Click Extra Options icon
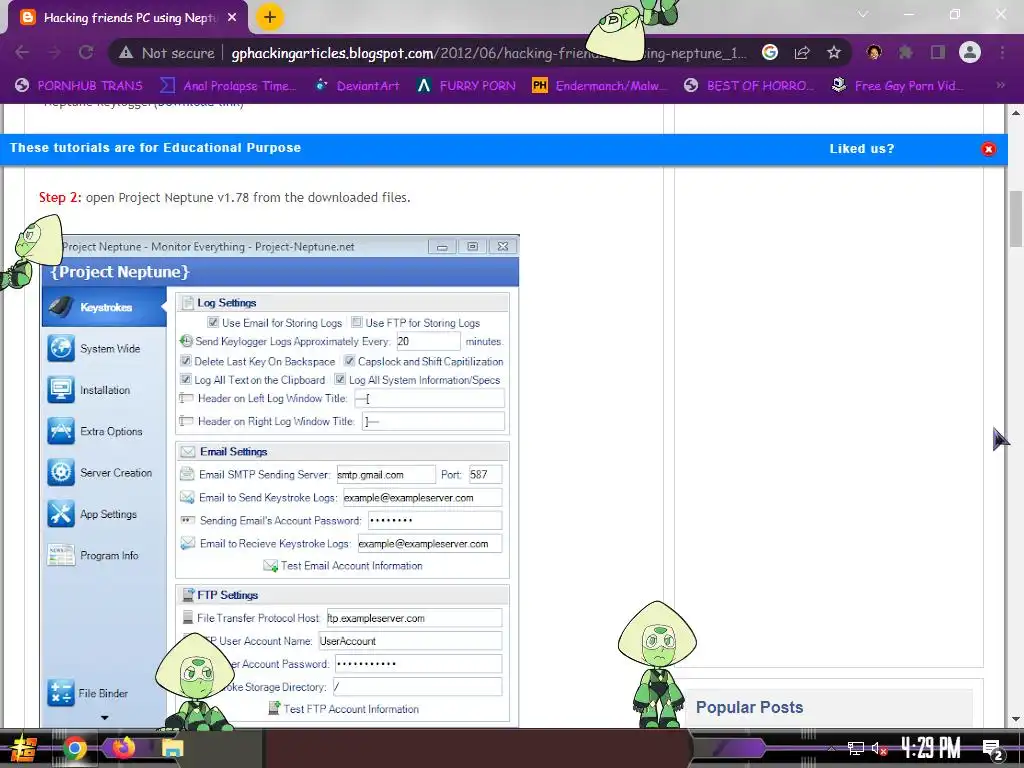The width and height of the screenshot is (1024, 768). pyautogui.click(x=61, y=431)
